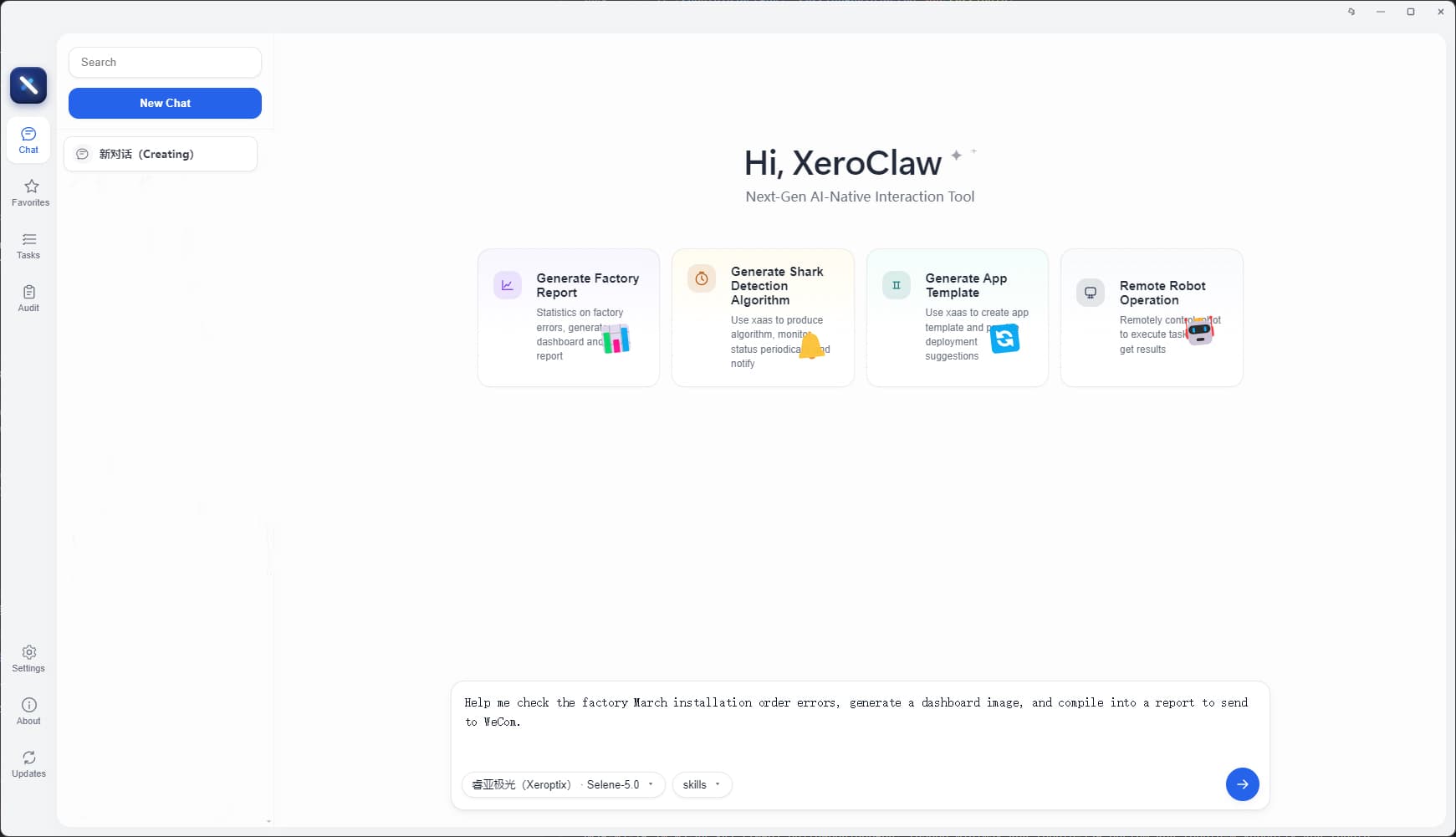Open the Tasks list in sidebar
Screen dimensions: 1456x837
[x=28, y=245]
